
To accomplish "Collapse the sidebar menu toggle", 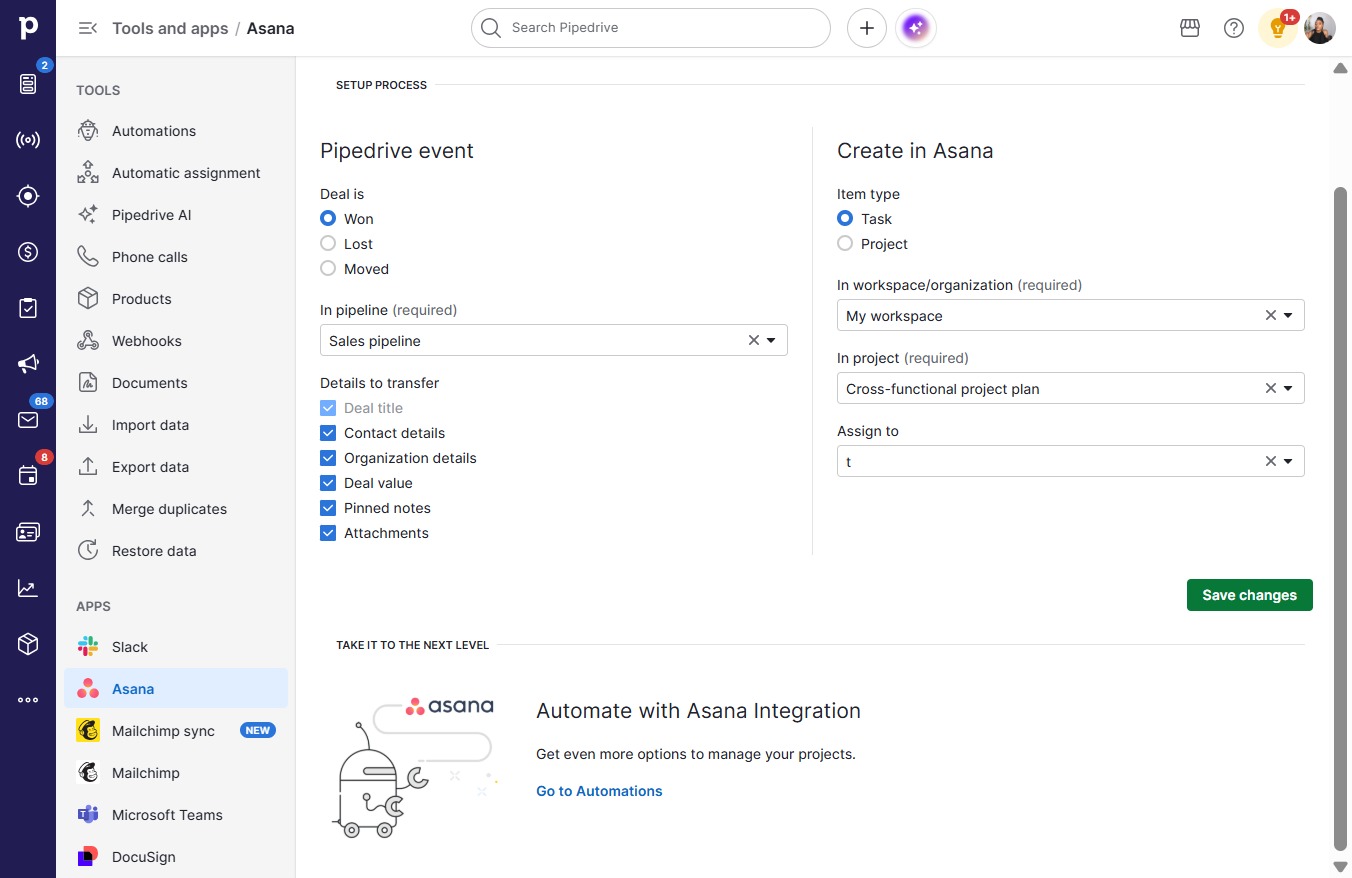I will click(88, 28).
